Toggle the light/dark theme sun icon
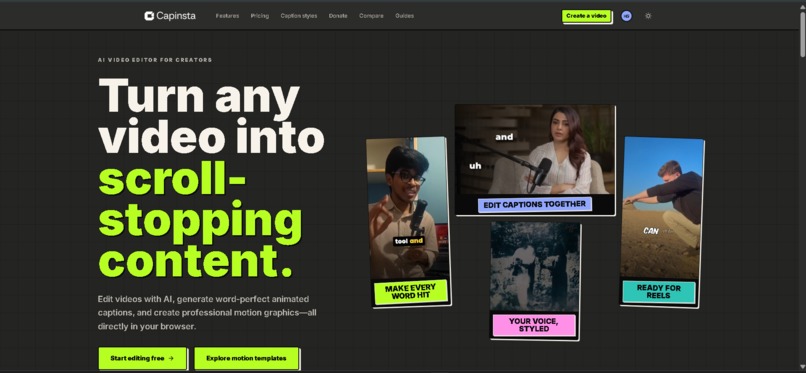 pos(648,16)
